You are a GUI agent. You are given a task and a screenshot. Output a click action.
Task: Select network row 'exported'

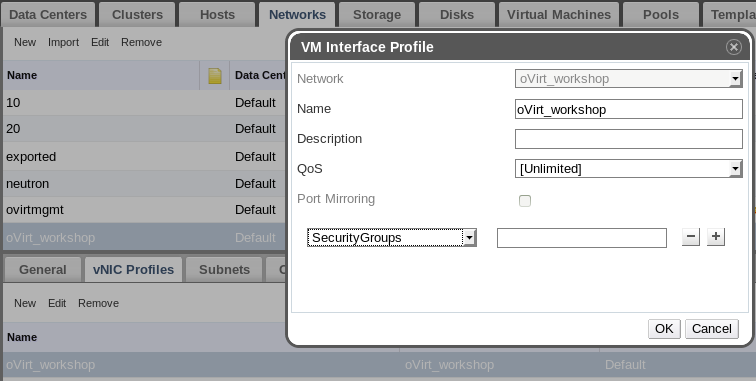coord(145,157)
